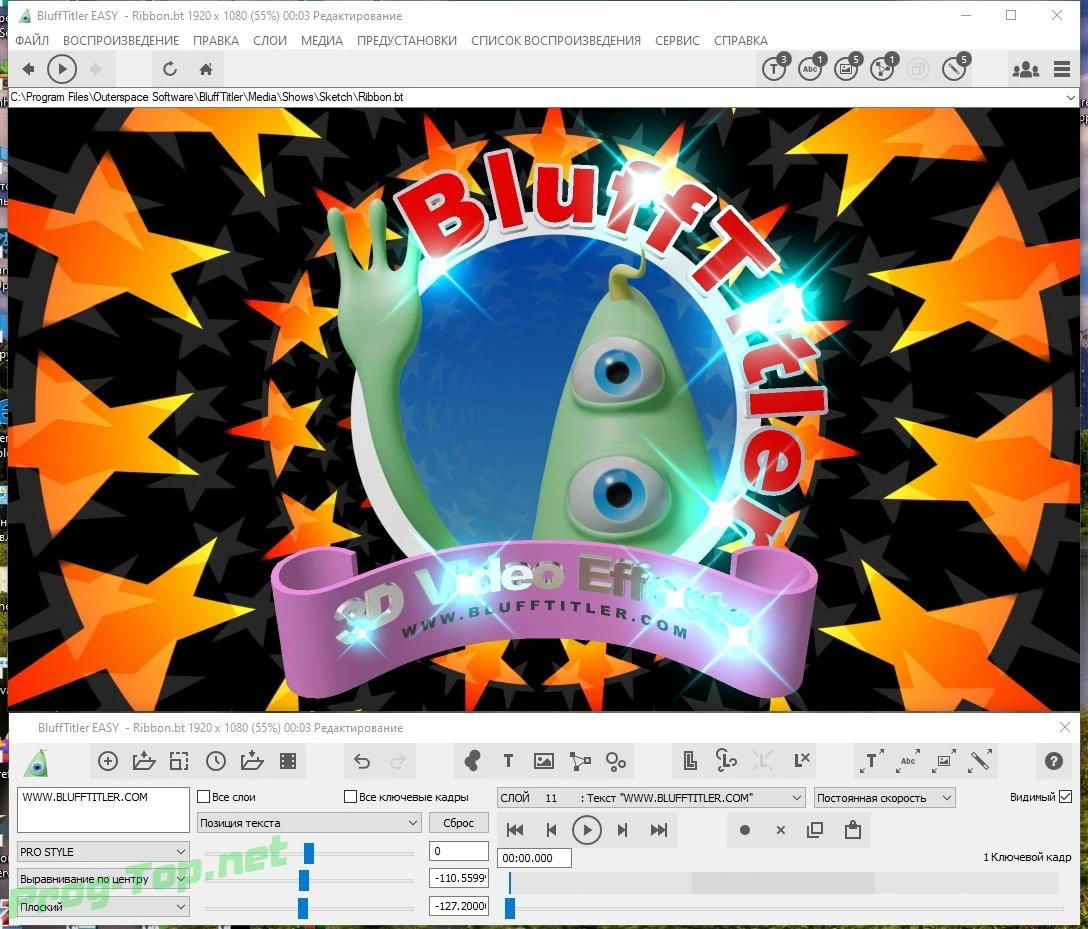Image resolution: width=1088 pixels, height=929 pixels.
Task: Jump to the last keyframe
Action: (x=658, y=830)
